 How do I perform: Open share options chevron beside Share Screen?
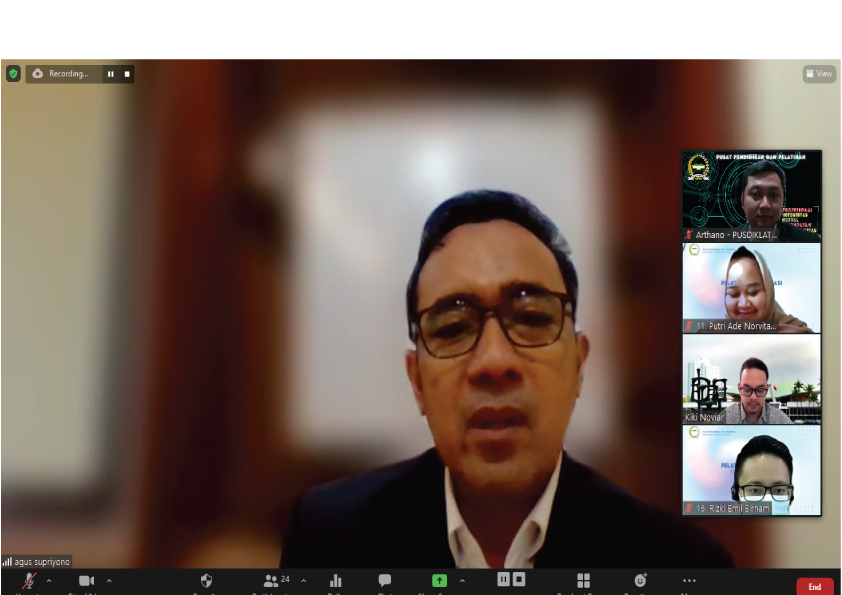tap(462, 581)
